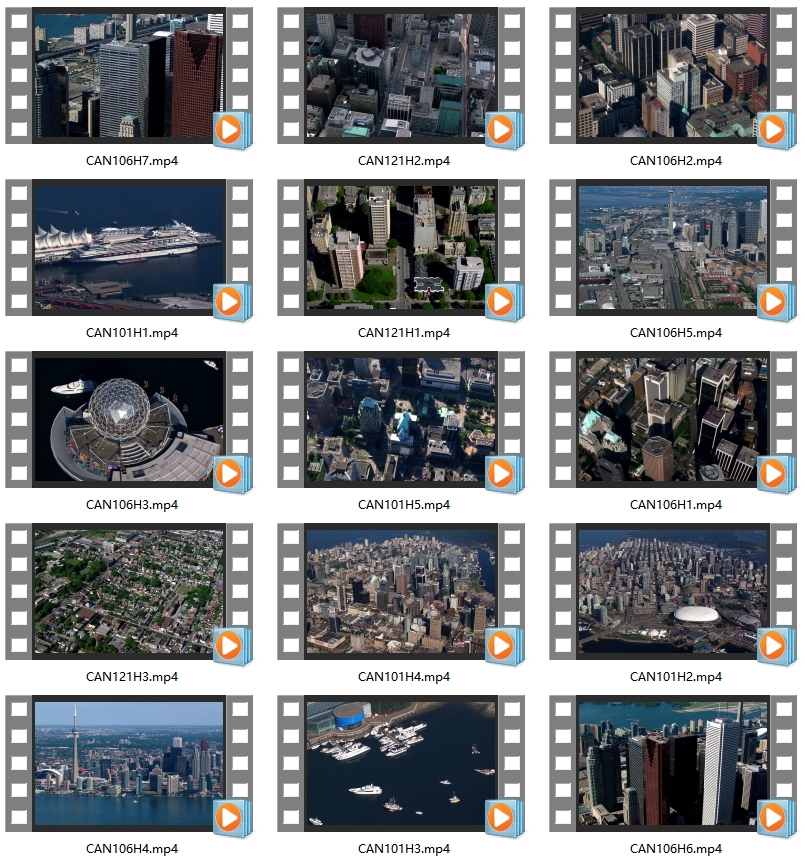Click the play icon on CAN101H1.mp4
805x866 pixels.
pyautogui.click(x=232, y=302)
